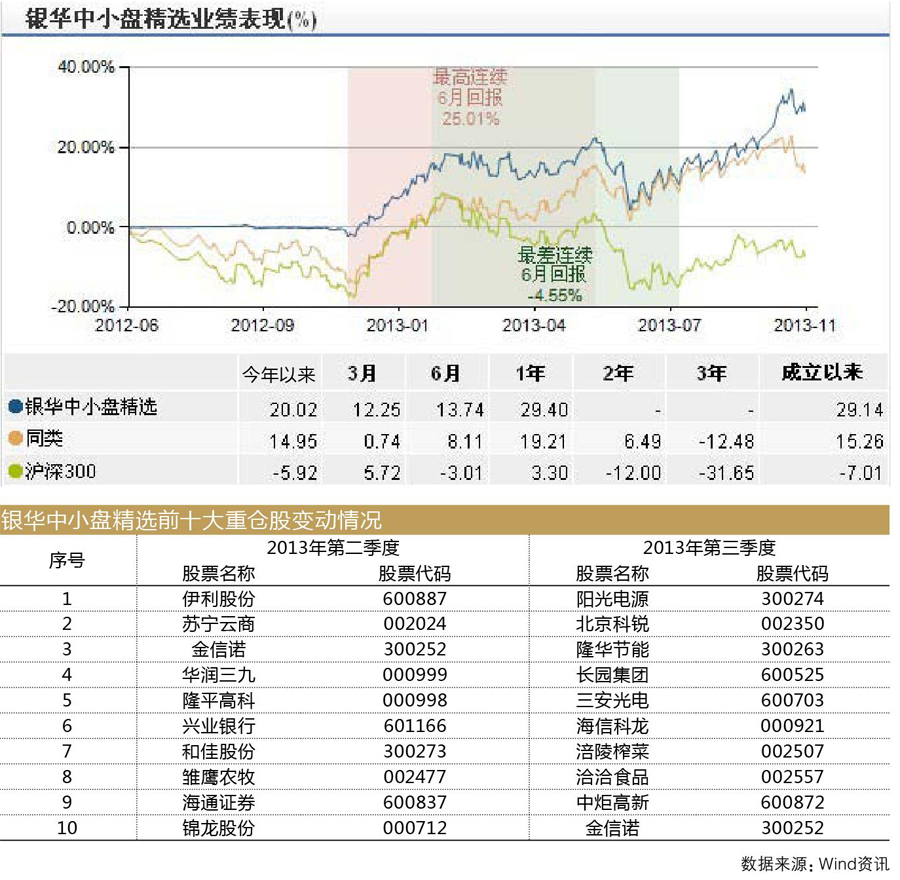Click the 同类 3-year value -12.48

[726, 441]
